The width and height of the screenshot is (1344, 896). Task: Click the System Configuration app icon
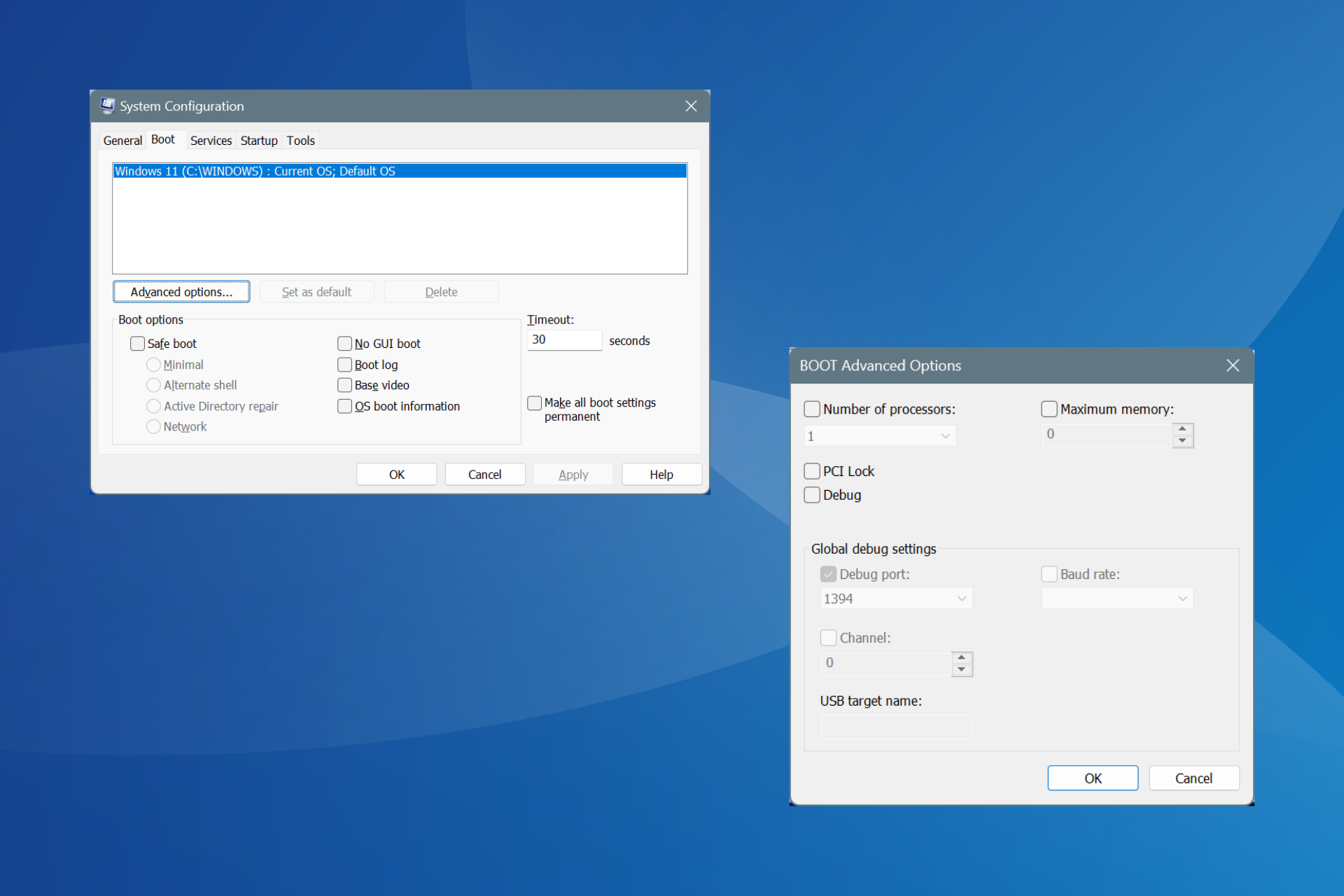point(106,105)
